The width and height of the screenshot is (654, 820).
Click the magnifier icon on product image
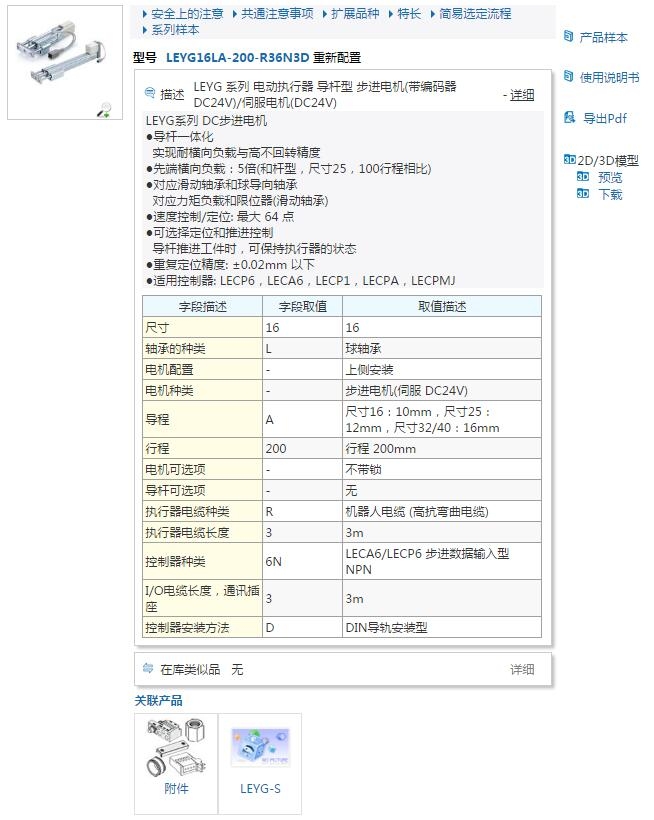click(103, 111)
